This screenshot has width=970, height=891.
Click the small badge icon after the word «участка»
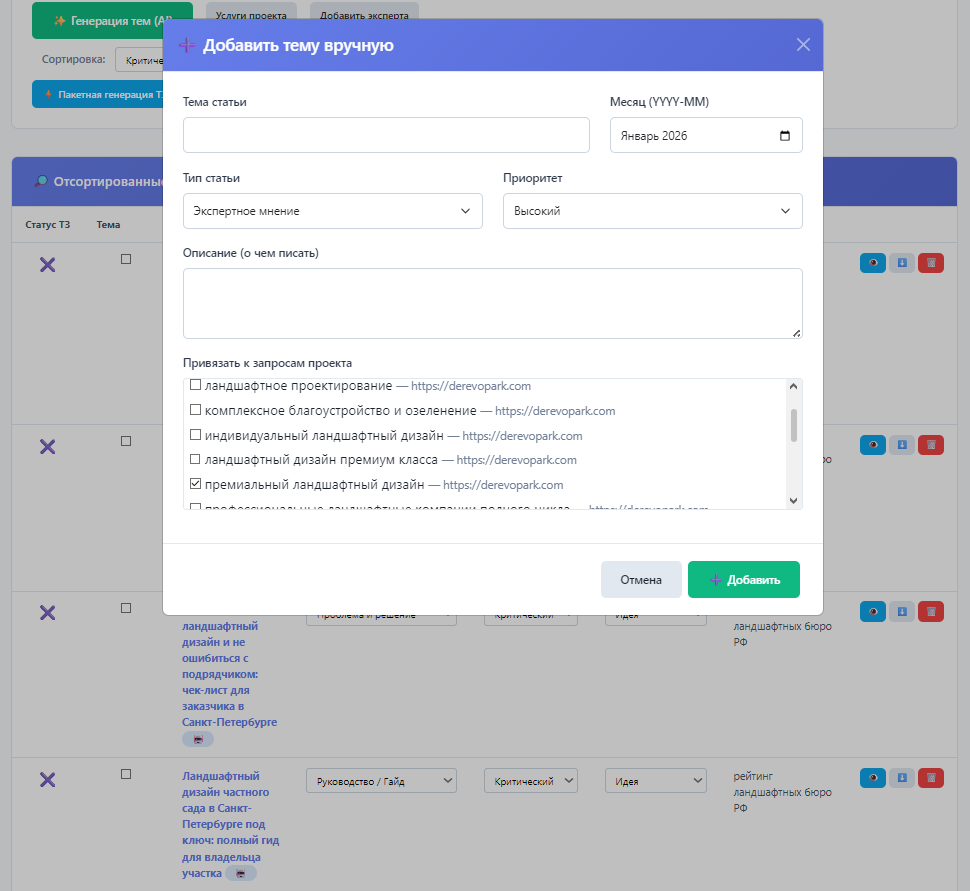[x=241, y=873]
